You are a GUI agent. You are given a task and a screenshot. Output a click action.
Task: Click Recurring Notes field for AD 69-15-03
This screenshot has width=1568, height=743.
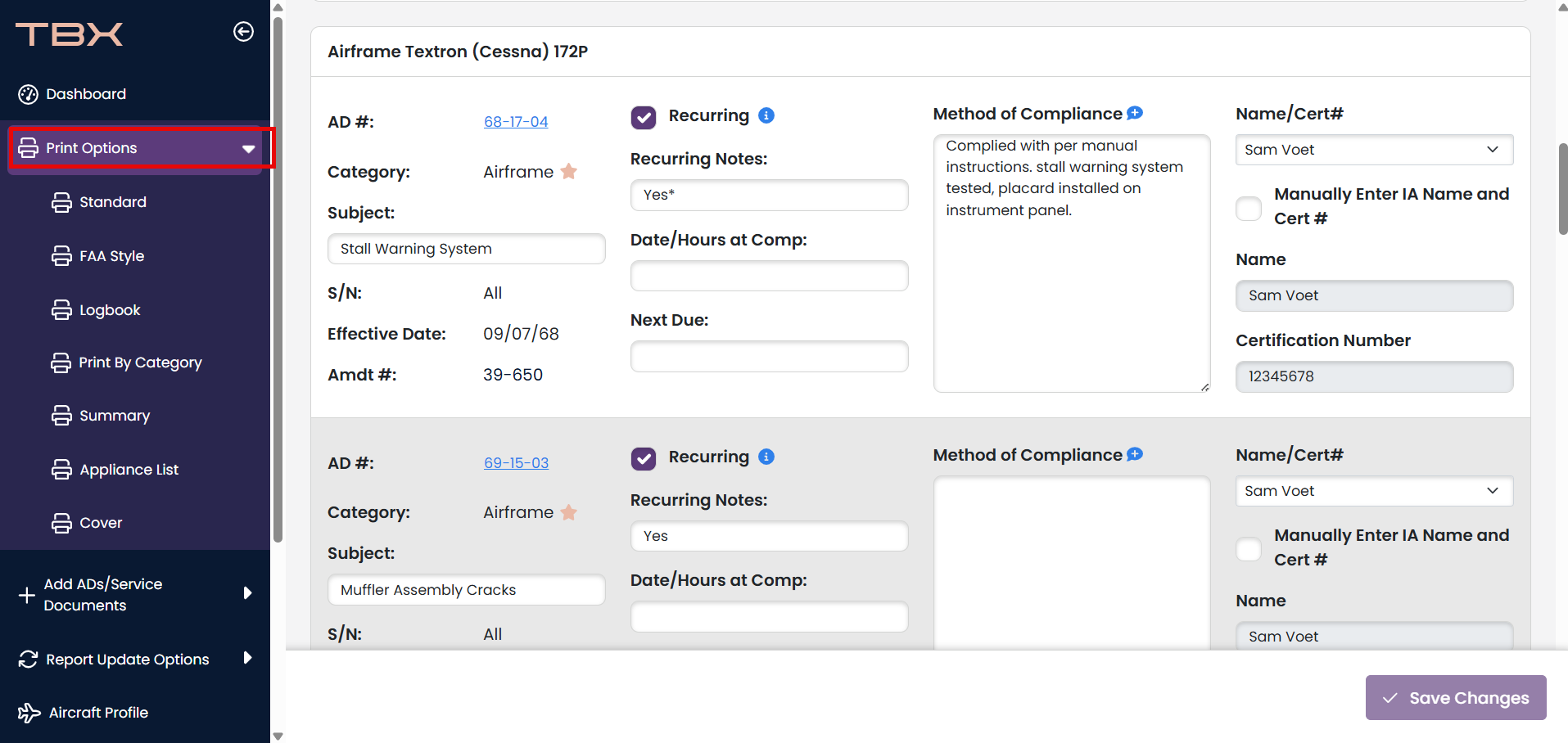pos(769,536)
